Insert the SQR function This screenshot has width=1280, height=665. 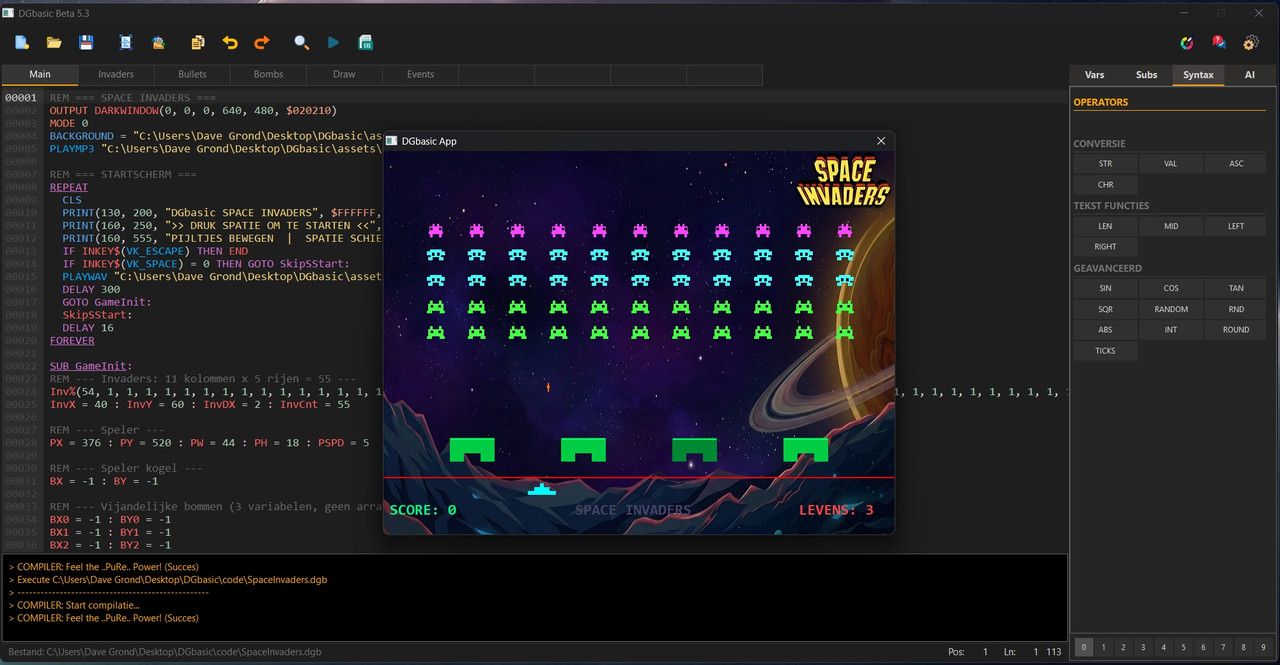pos(1105,309)
